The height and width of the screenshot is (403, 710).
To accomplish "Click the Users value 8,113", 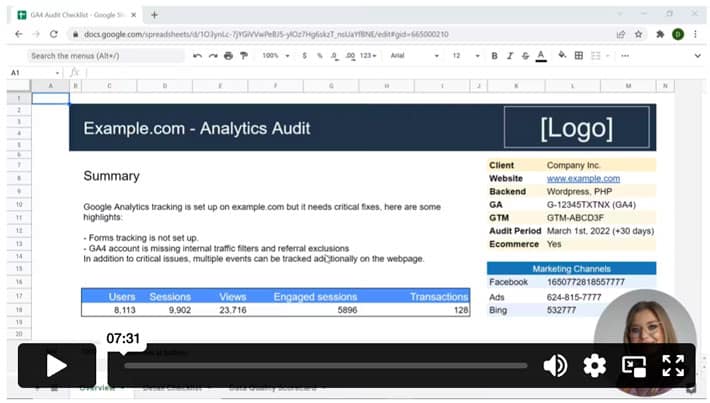I will 125,310.
